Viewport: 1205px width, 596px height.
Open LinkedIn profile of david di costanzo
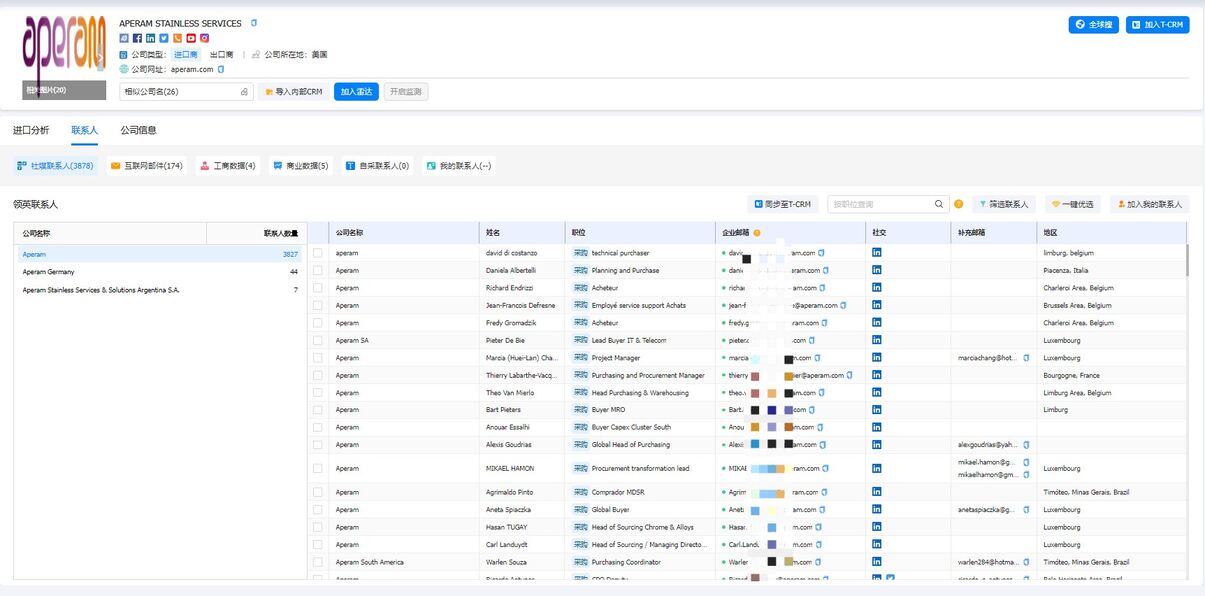pyautogui.click(x=877, y=253)
